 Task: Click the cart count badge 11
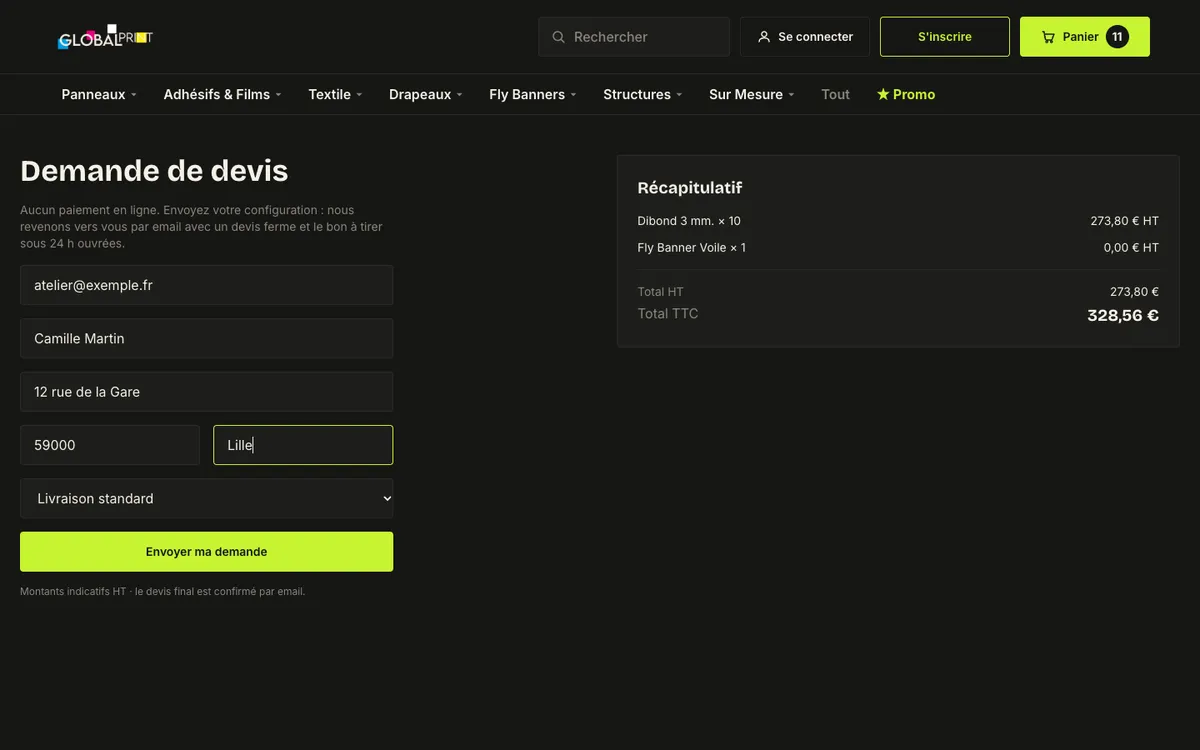coord(1117,37)
